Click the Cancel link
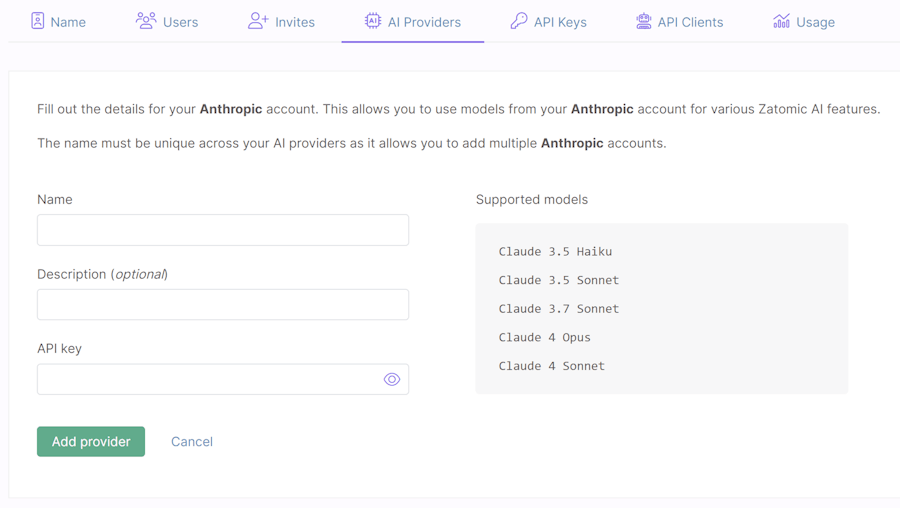The height and width of the screenshot is (508, 900). coord(192,441)
